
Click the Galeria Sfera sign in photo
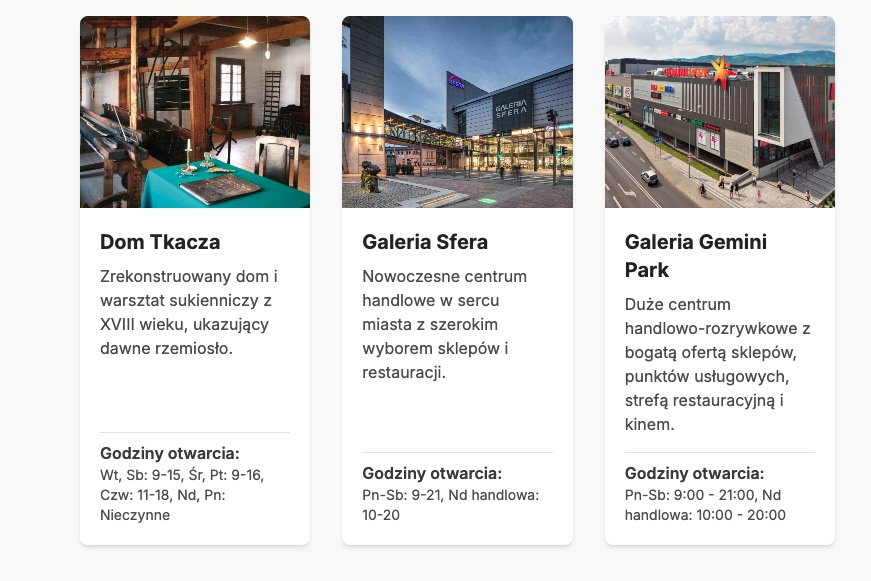(510, 108)
